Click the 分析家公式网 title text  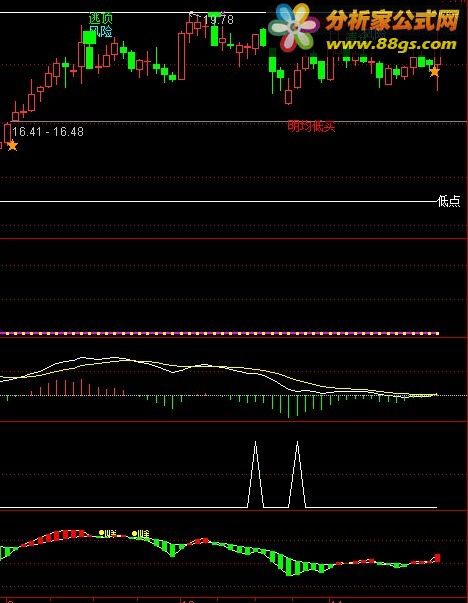392,20
